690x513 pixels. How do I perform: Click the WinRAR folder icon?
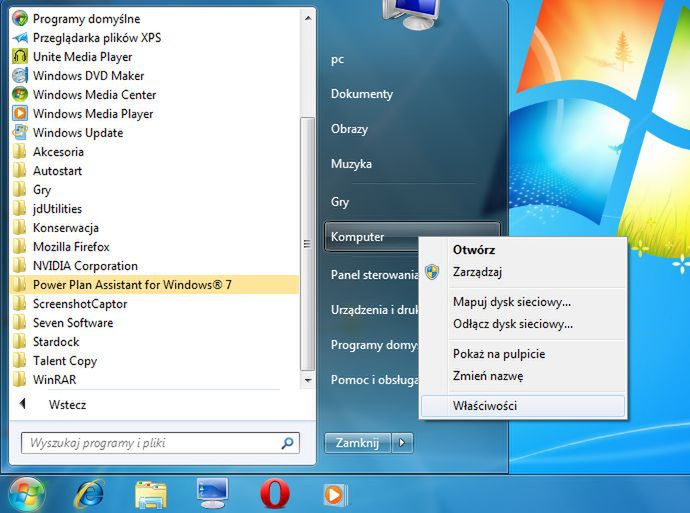coord(19,379)
